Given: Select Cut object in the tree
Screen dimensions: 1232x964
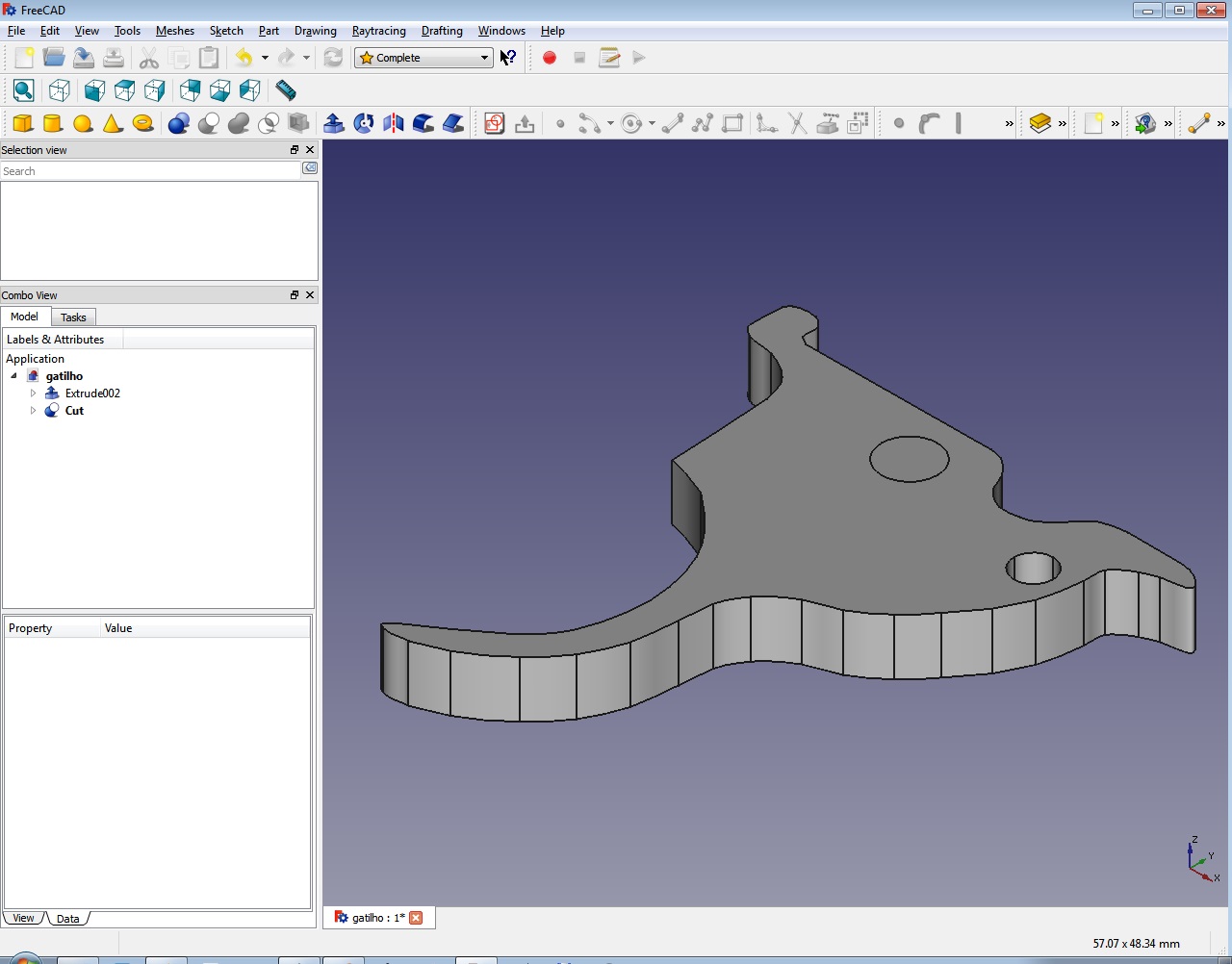Looking at the screenshot, I should [x=74, y=411].
